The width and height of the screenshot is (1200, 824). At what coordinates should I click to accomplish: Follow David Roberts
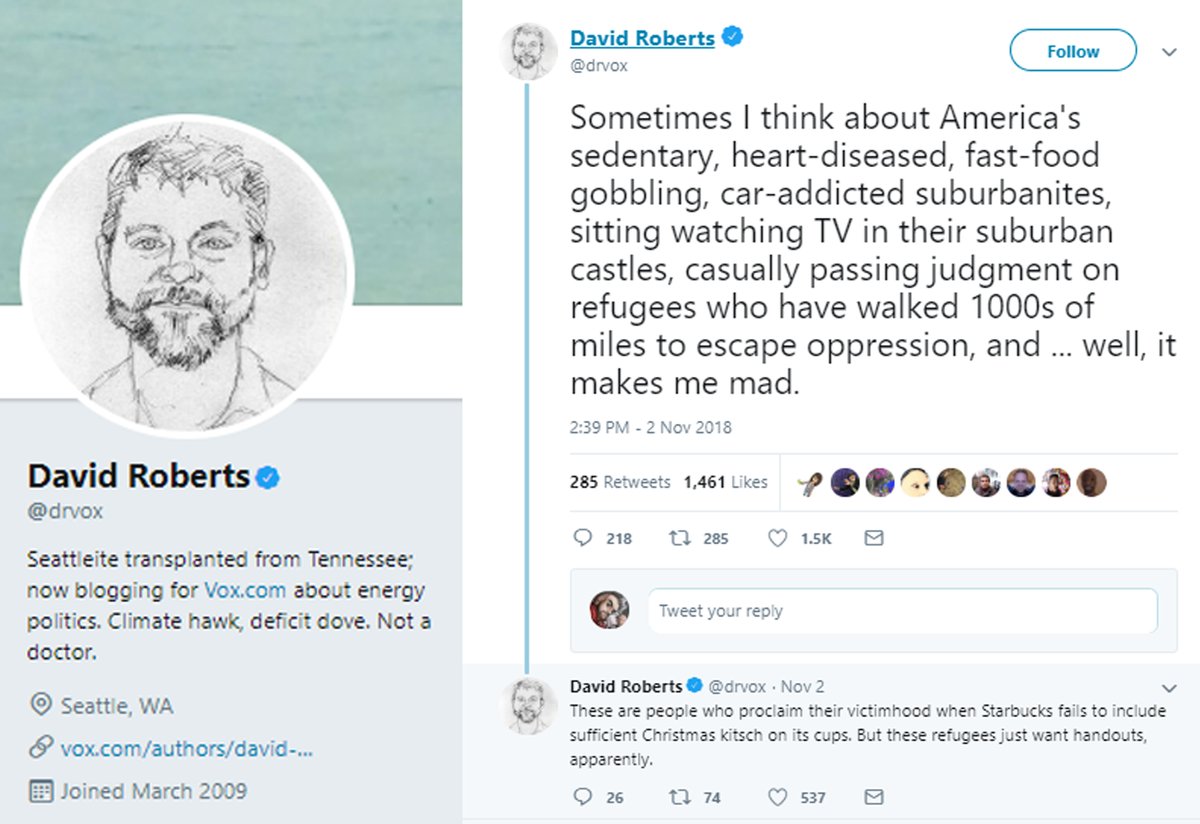[1072, 51]
